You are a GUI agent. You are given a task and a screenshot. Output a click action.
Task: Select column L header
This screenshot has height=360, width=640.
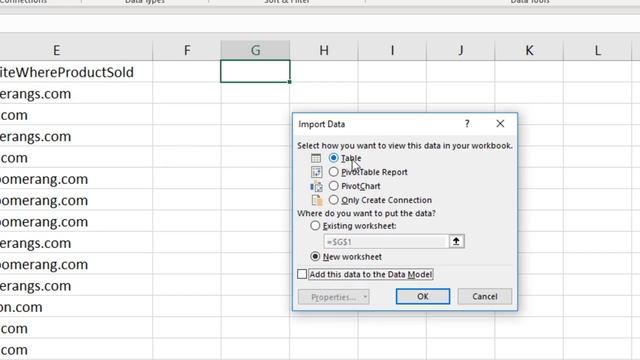pos(598,51)
